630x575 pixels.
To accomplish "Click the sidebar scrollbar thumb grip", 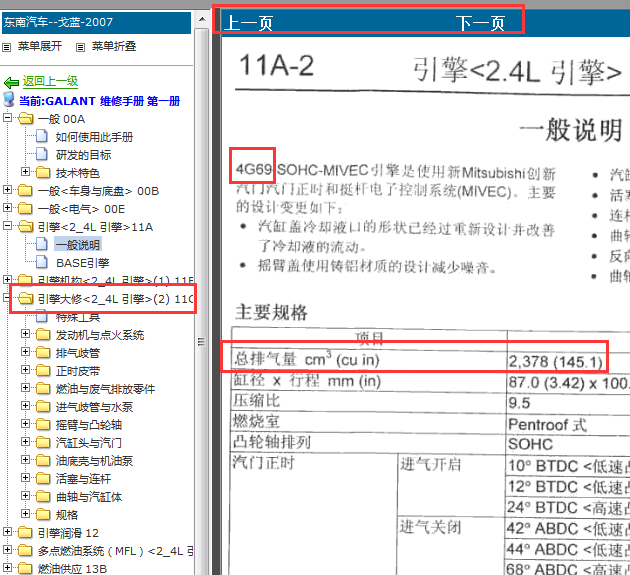I will (x=201, y=342).
